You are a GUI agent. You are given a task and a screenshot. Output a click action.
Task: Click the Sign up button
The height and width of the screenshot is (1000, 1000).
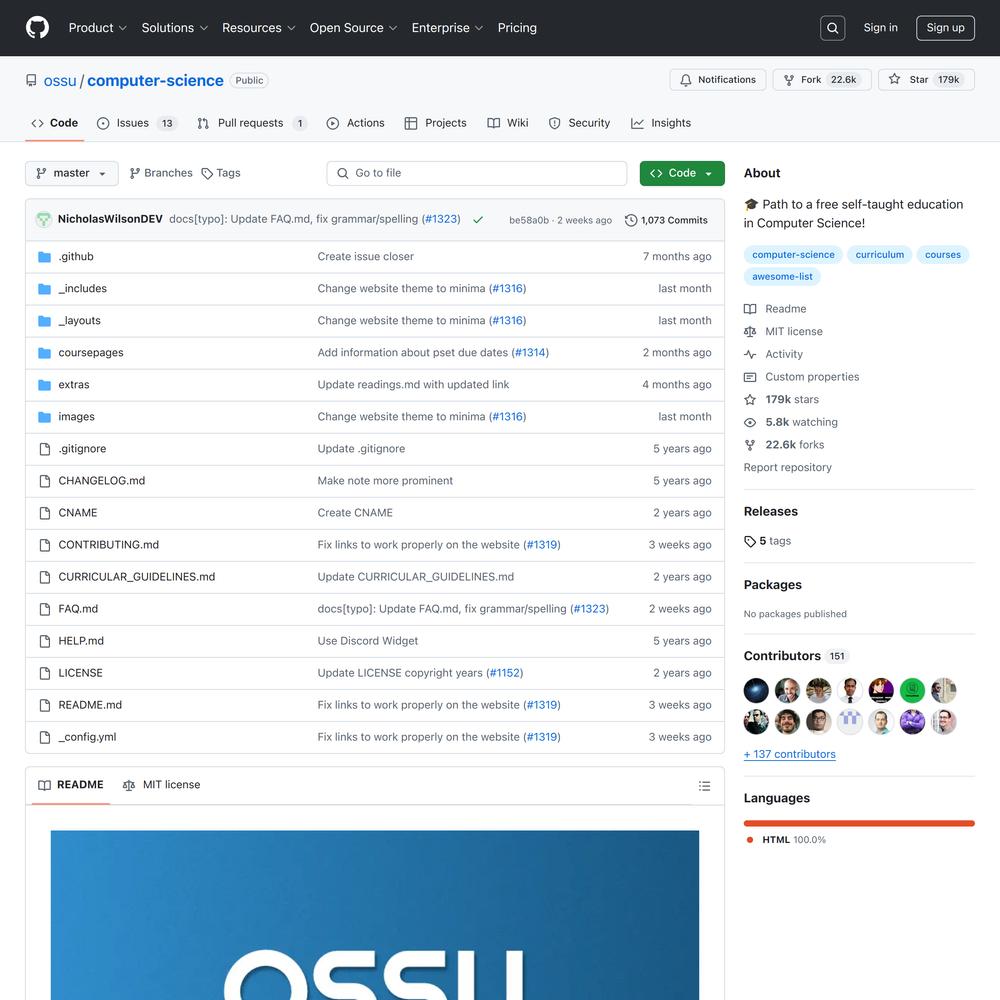945,28
